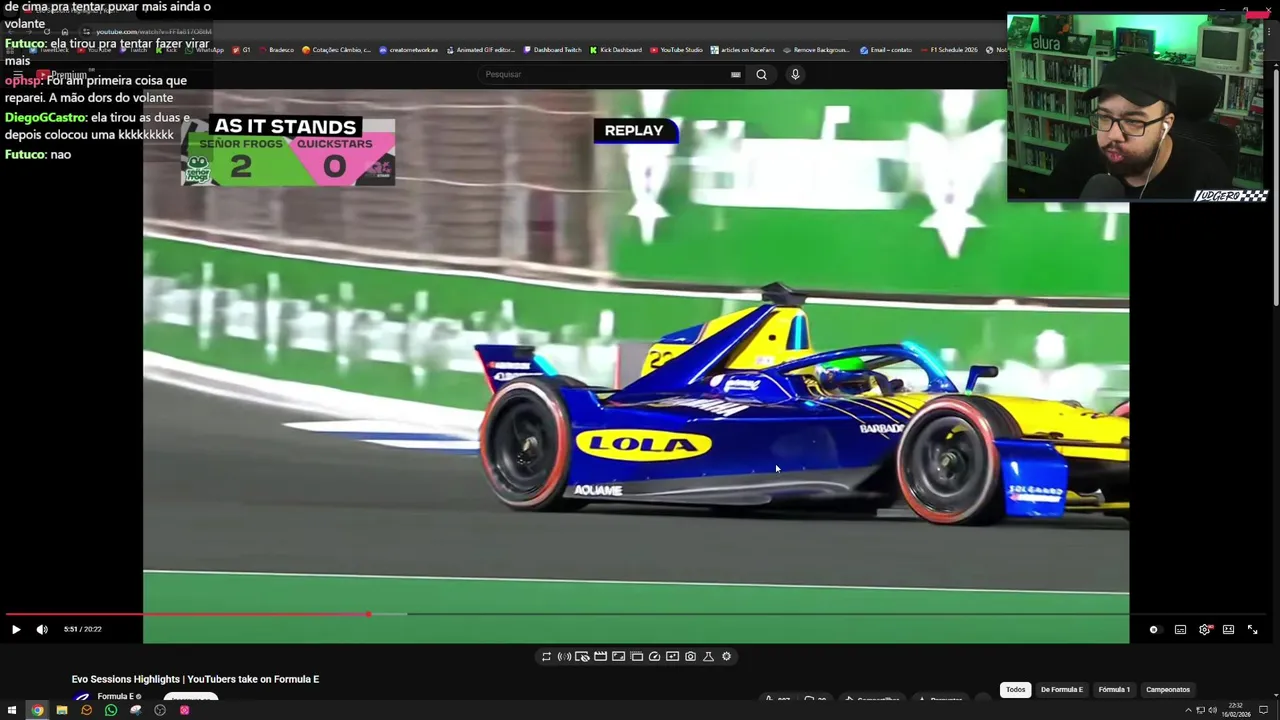Open pop-up player from enhancer toolbar

pos(636,656)
